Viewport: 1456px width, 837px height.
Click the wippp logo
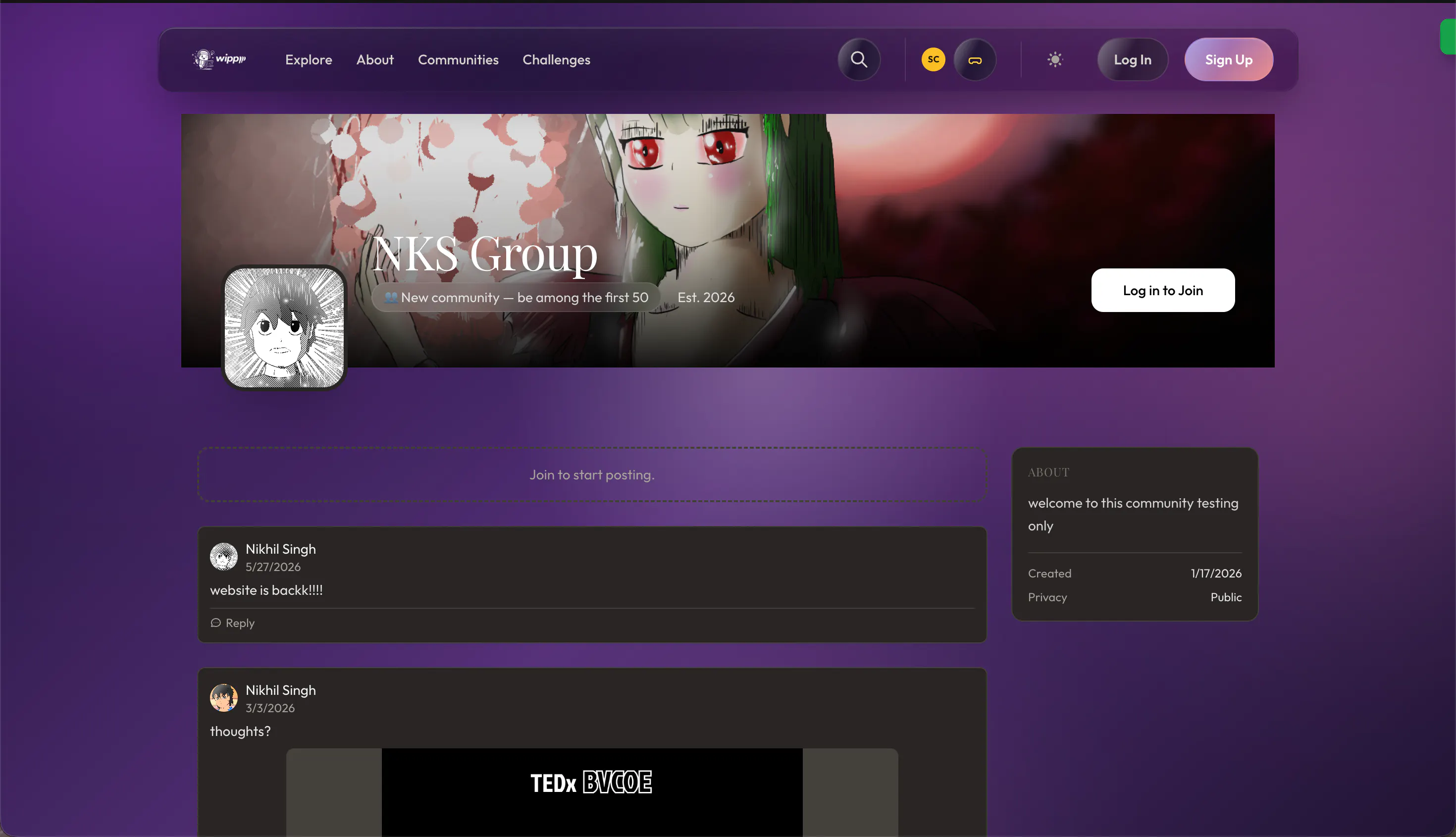tap(219, 59)
